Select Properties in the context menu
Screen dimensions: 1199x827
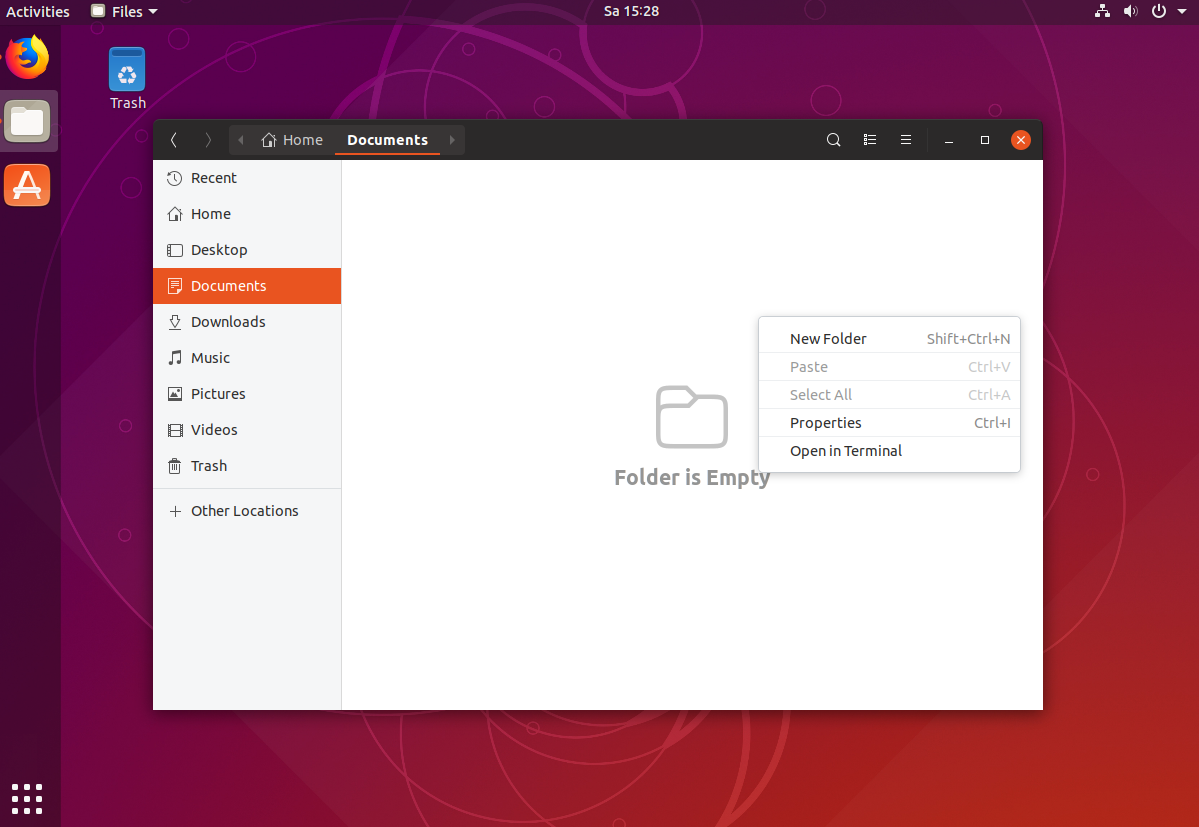point(825,423)
